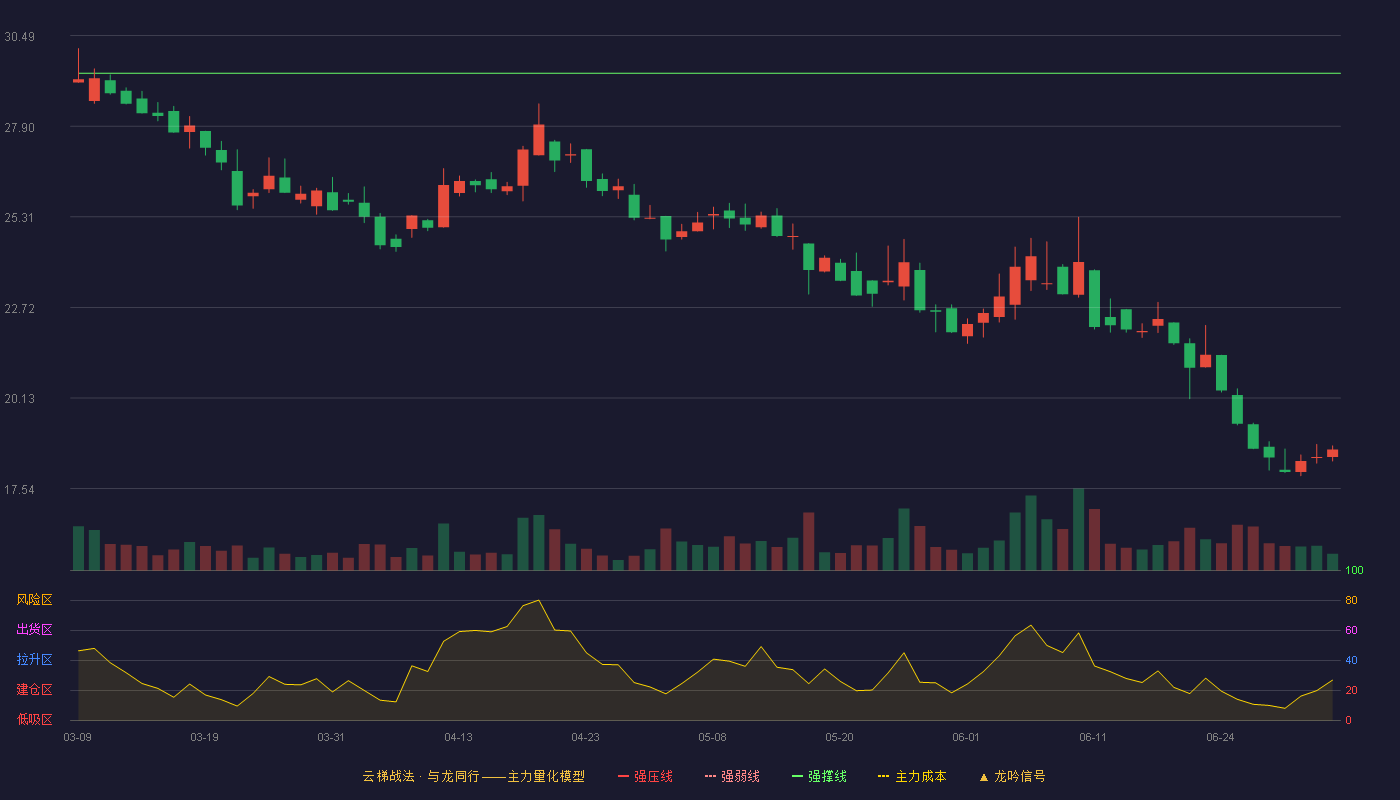Toggle the 强弱线 legend series

click(x=732, y=776)
